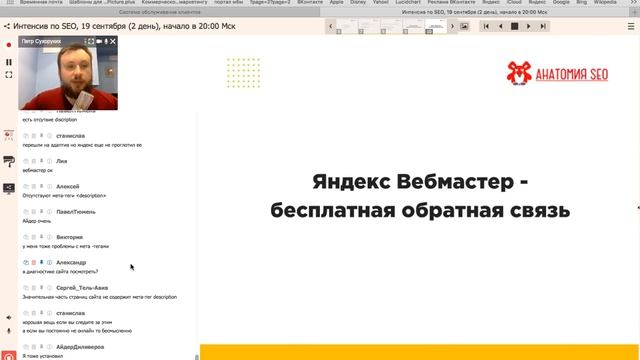Image resolution: width=640 pixels, height=360 pixels.
Task: Show more bookmarks with double chevron
Action: coord(633,2)
